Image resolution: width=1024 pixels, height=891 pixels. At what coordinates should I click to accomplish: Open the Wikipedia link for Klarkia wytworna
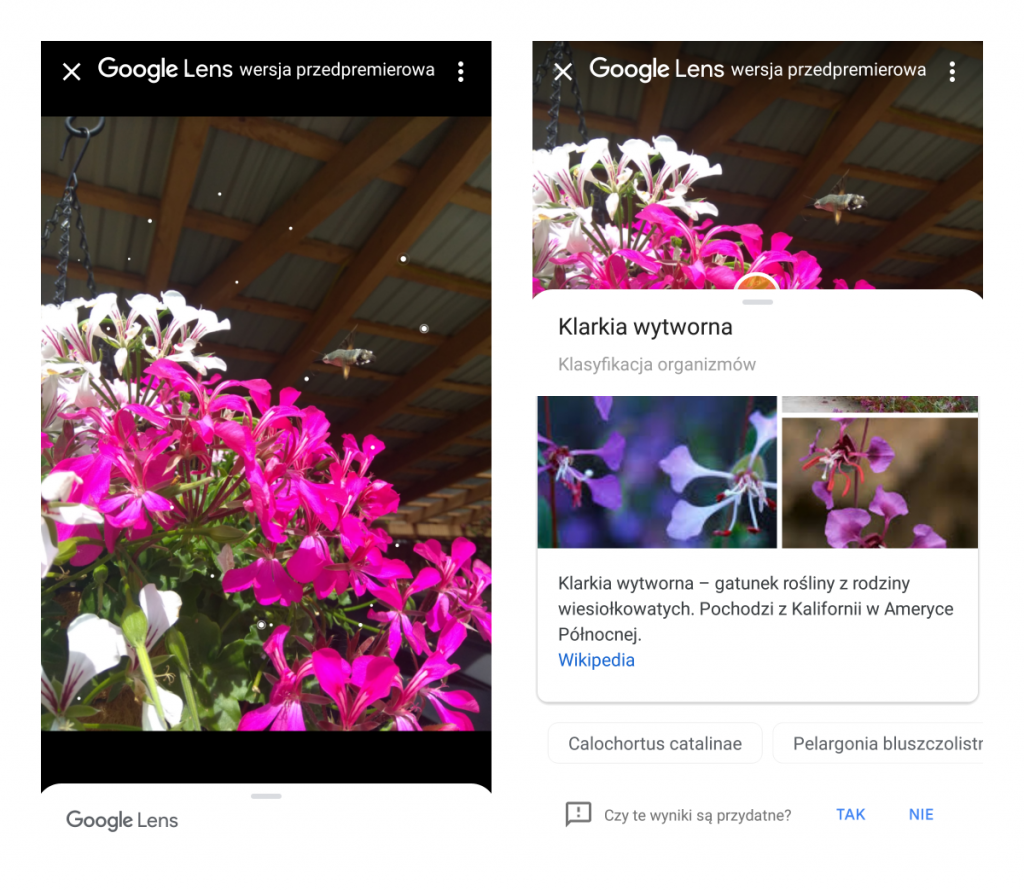click(x=596, y=660)
